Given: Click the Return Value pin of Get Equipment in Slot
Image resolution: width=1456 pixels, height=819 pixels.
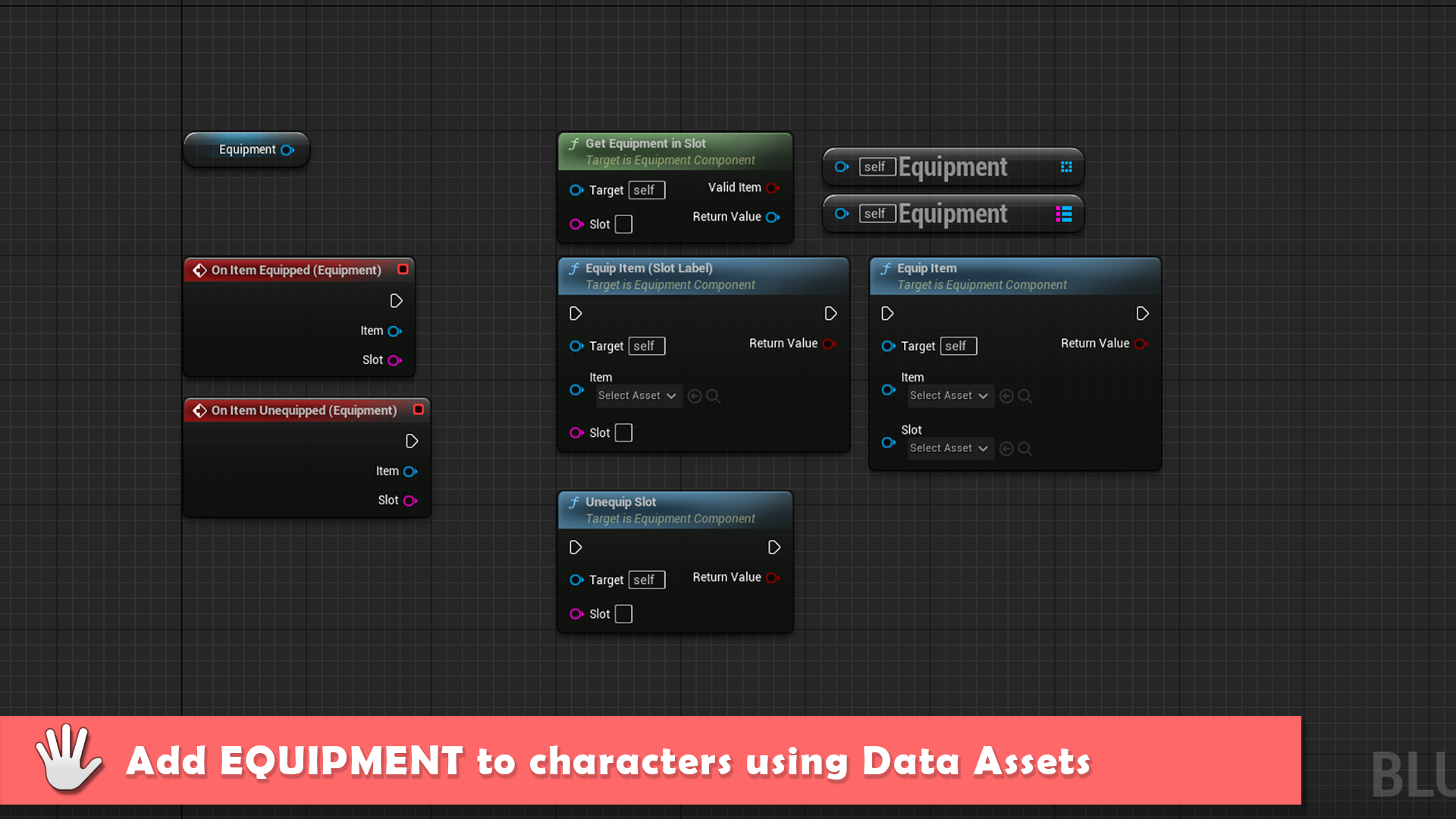Looking at the screenshot, I should point(773,218).
